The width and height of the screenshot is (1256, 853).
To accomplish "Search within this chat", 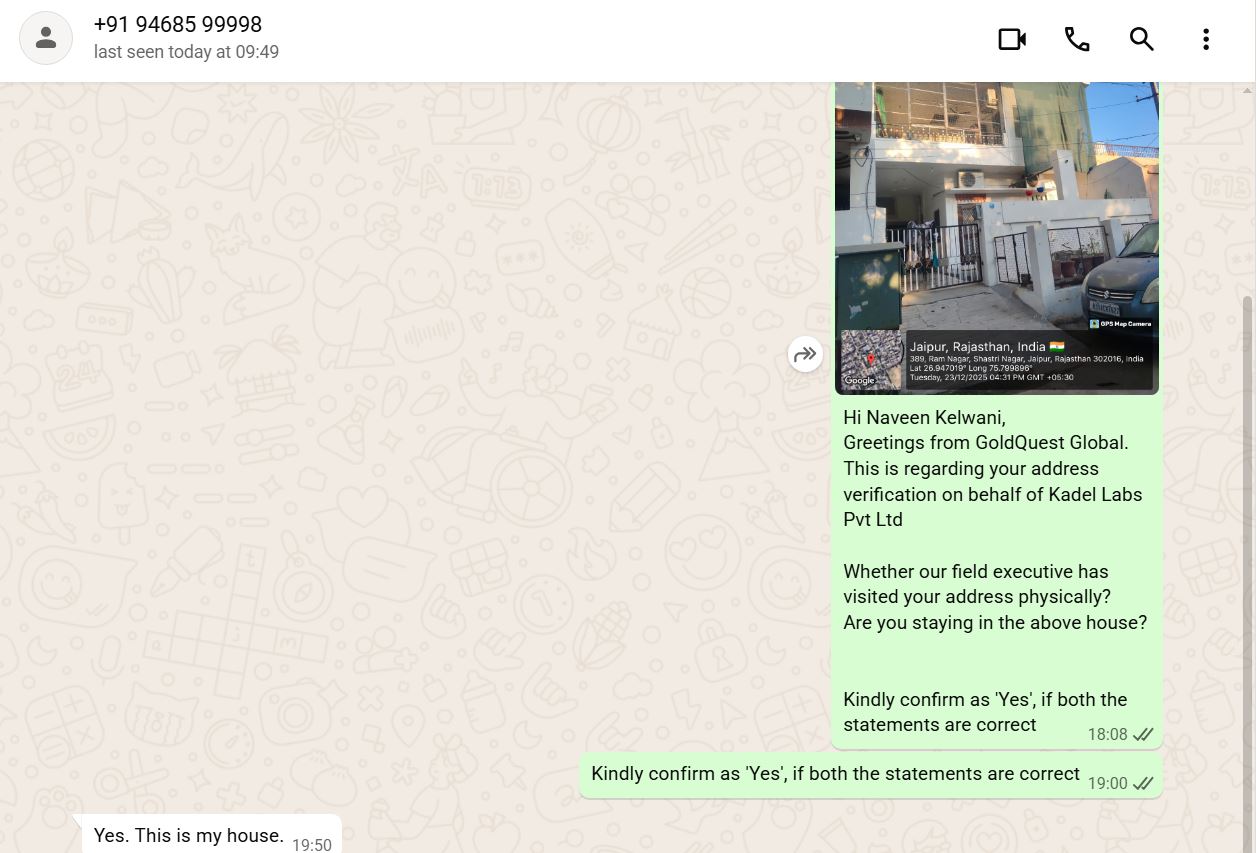I will [x=1142, y=39].
